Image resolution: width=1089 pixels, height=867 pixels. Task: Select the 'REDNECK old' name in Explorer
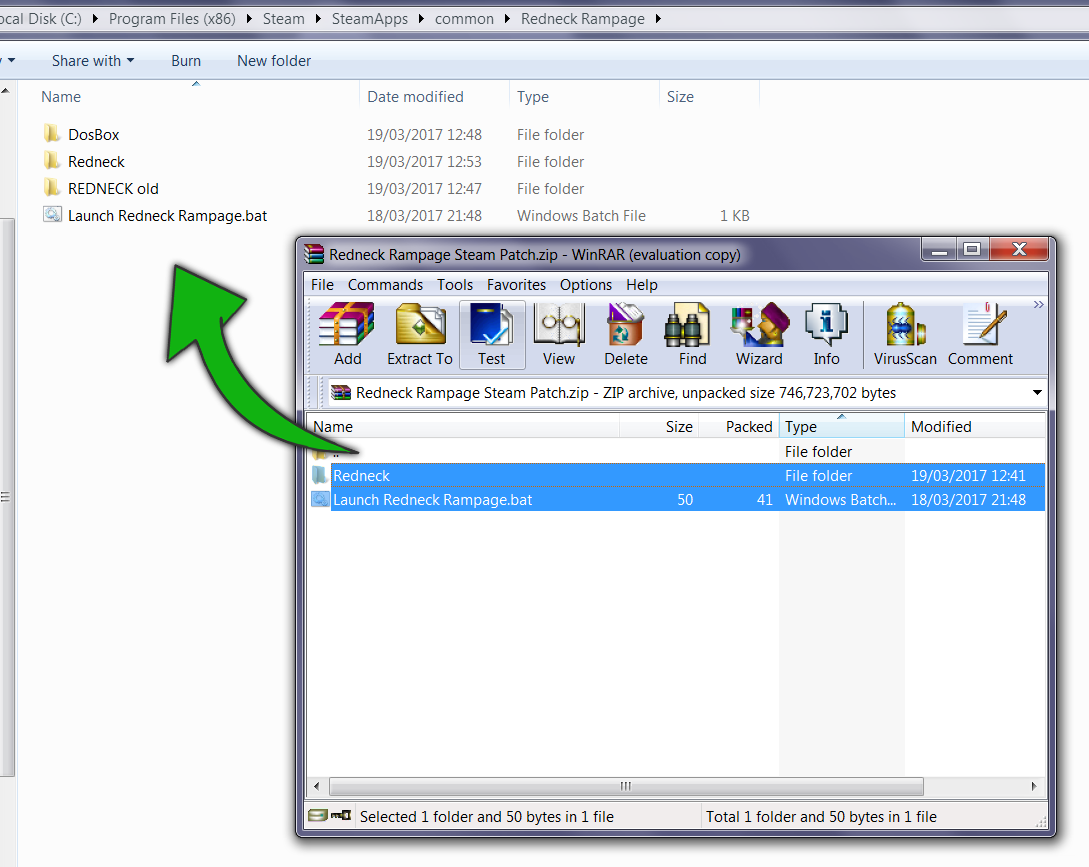click(x=113, y=188)
